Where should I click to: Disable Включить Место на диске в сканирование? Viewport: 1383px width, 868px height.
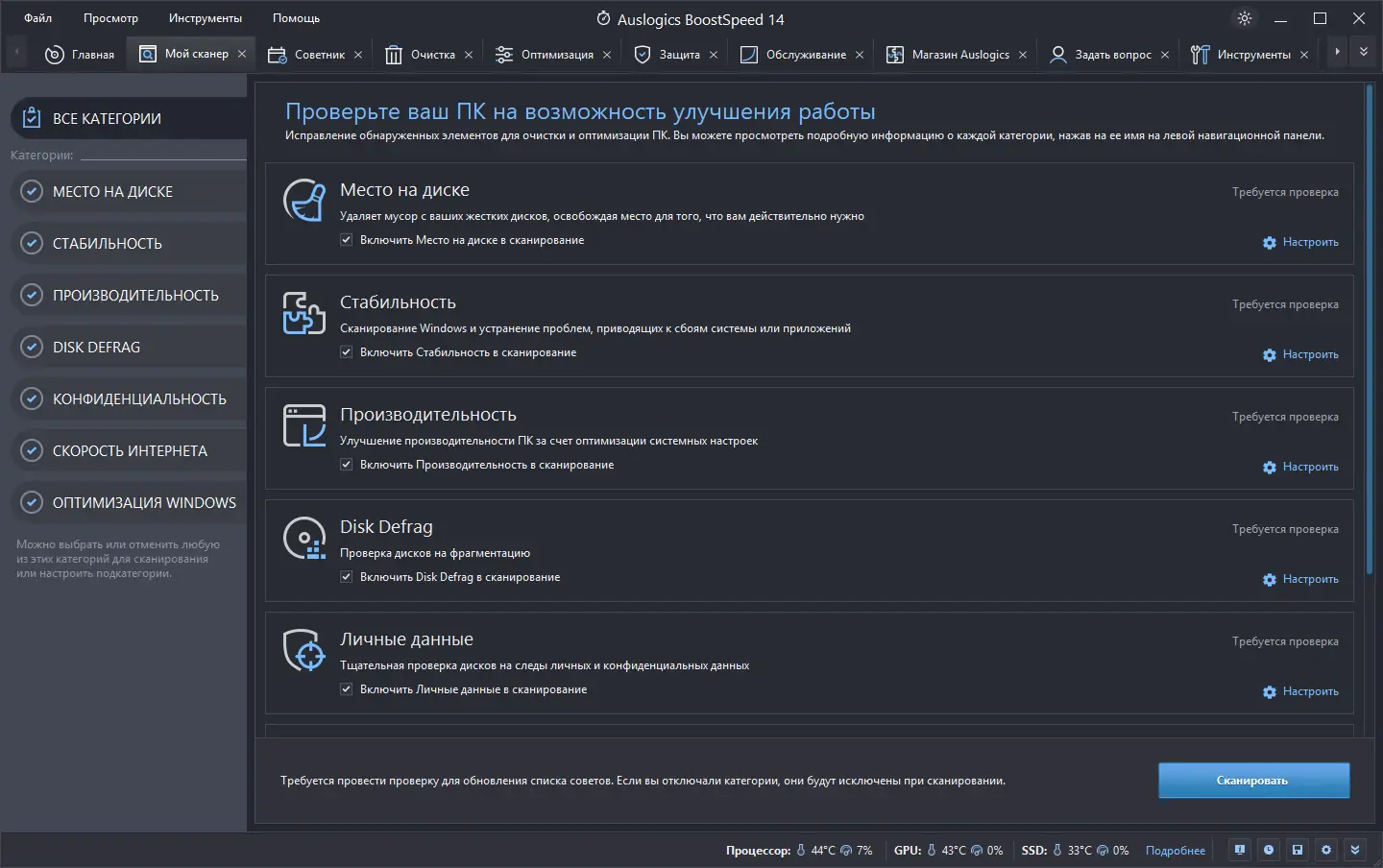tap(346, 239)
